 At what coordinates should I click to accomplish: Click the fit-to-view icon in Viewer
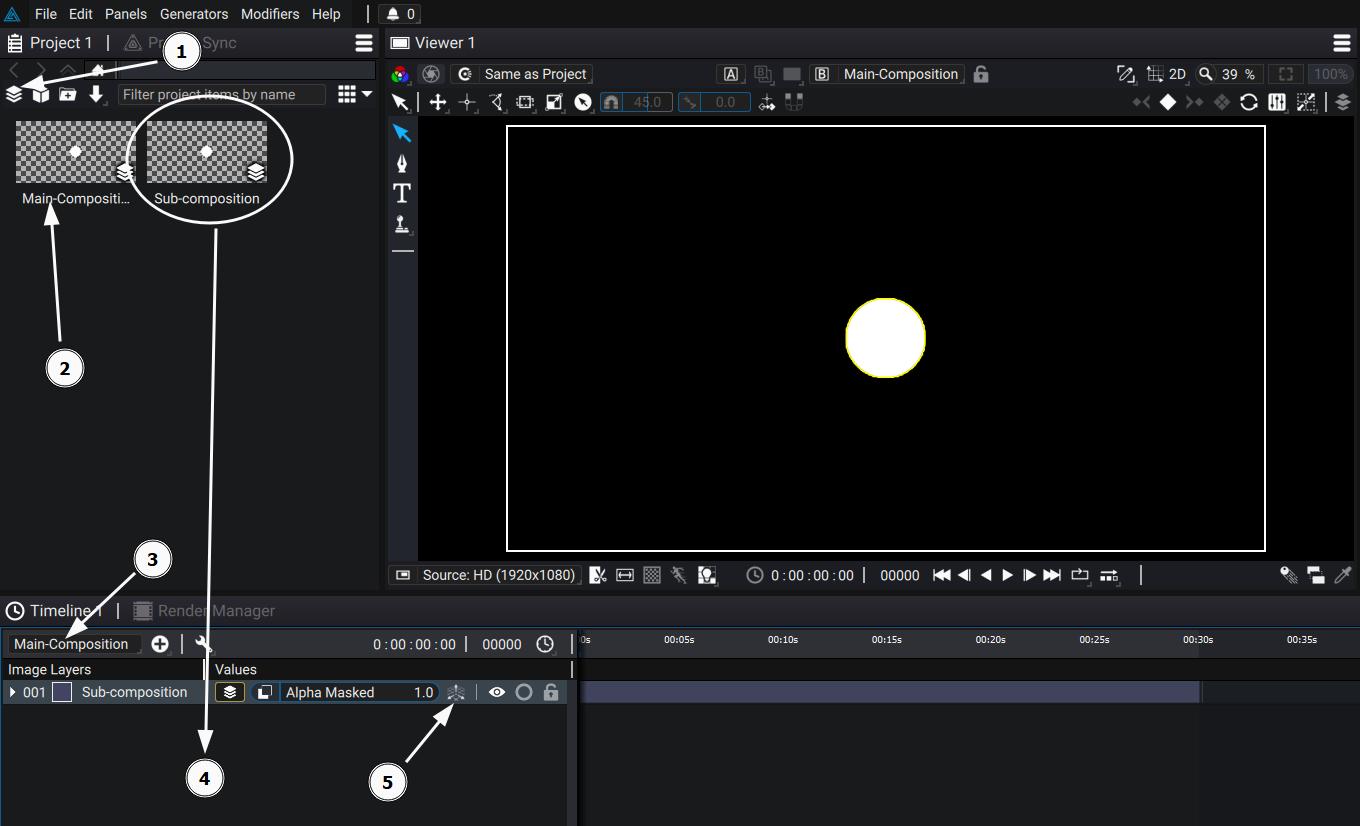[1287, 74]
